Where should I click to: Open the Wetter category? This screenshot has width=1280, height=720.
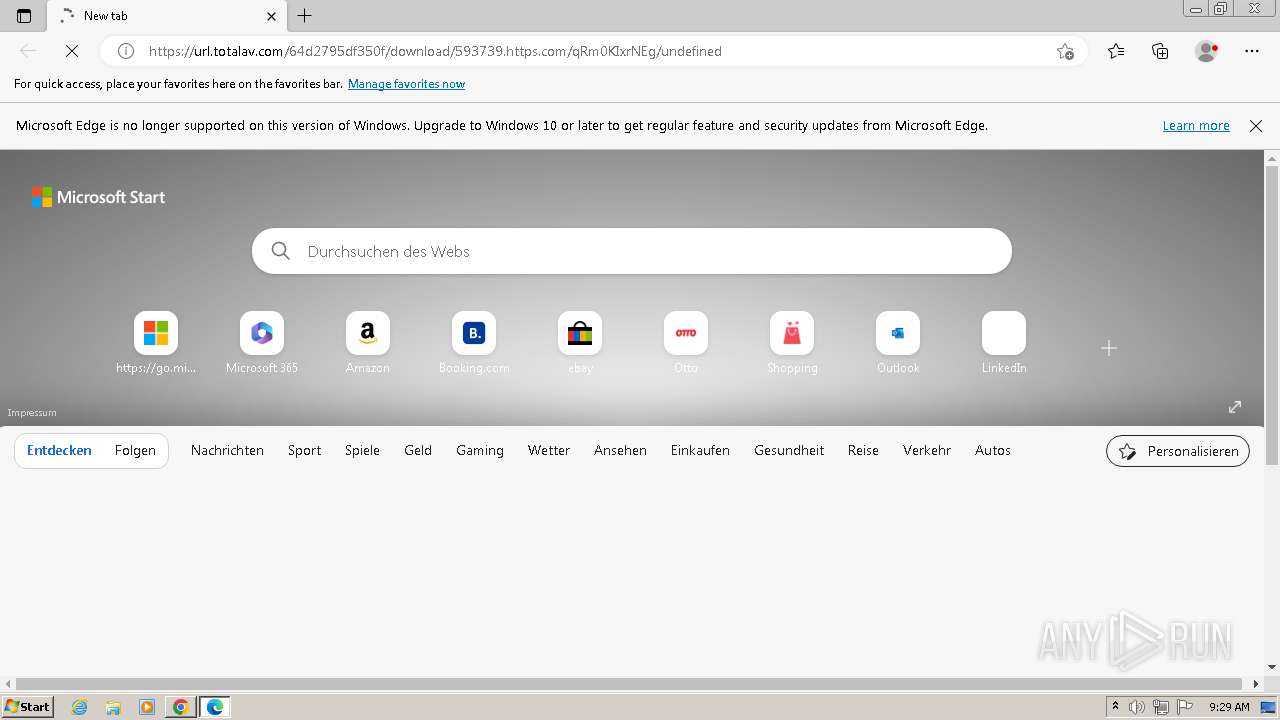click(x=549, y=451)
